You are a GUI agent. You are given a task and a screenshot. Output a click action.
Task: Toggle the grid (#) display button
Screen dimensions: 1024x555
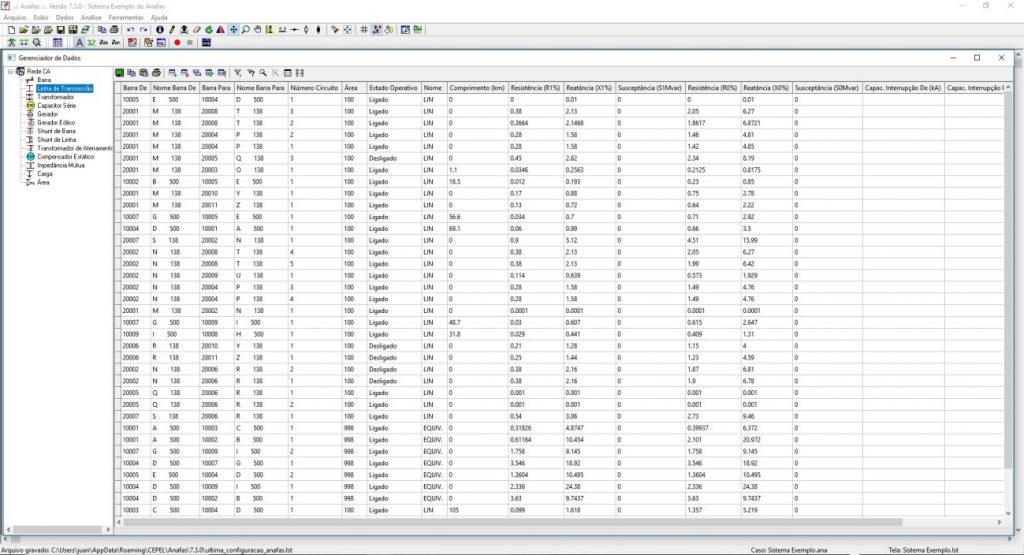tap(362, 30)
